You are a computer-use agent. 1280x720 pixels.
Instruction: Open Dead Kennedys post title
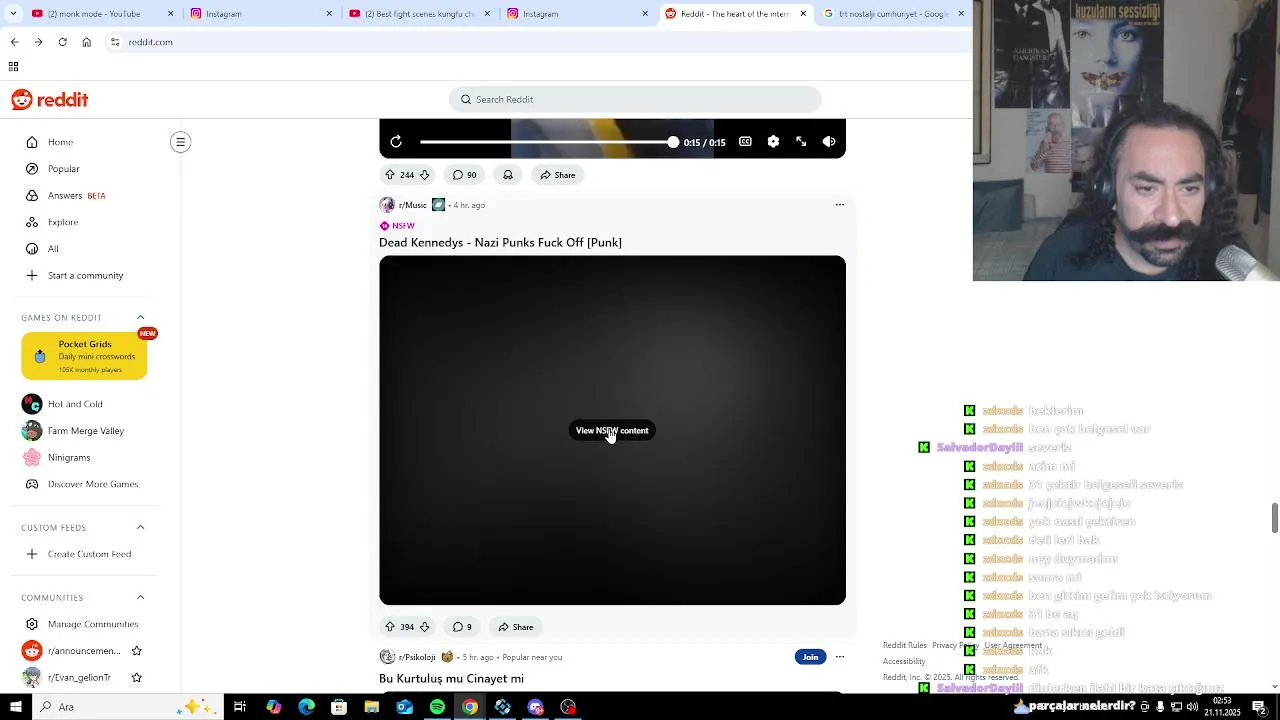point(500,243)
